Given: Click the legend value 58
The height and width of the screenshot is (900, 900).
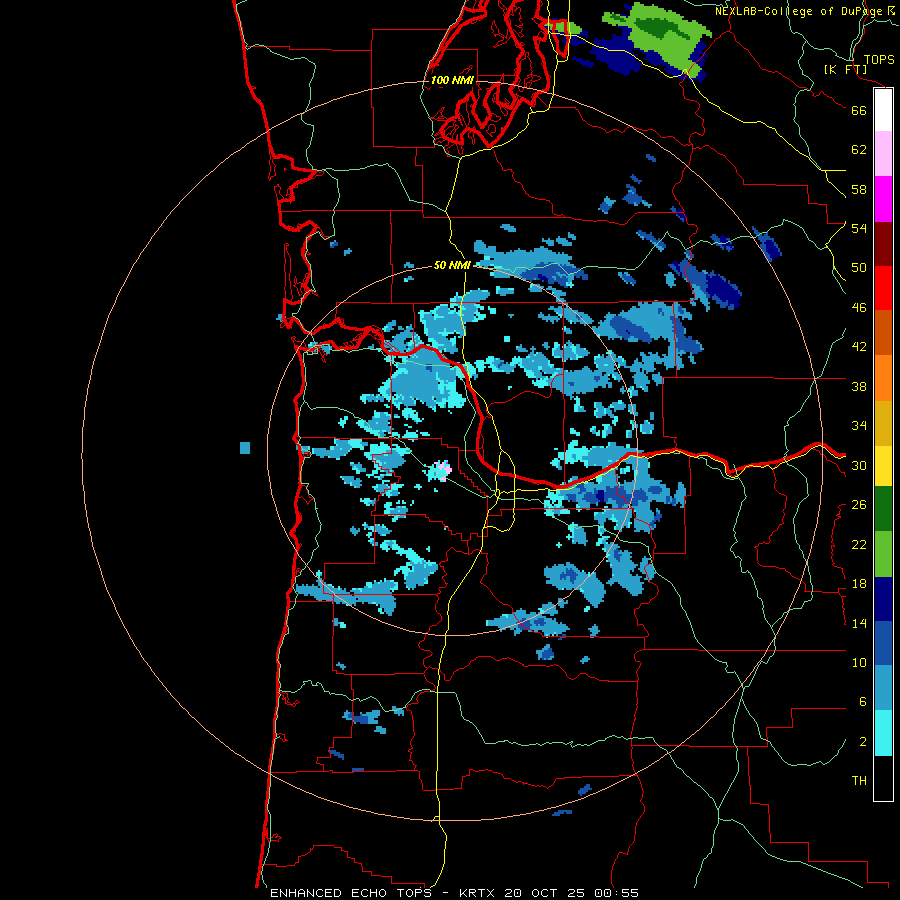Looking at the screenshot, I should tap(859, 189).
